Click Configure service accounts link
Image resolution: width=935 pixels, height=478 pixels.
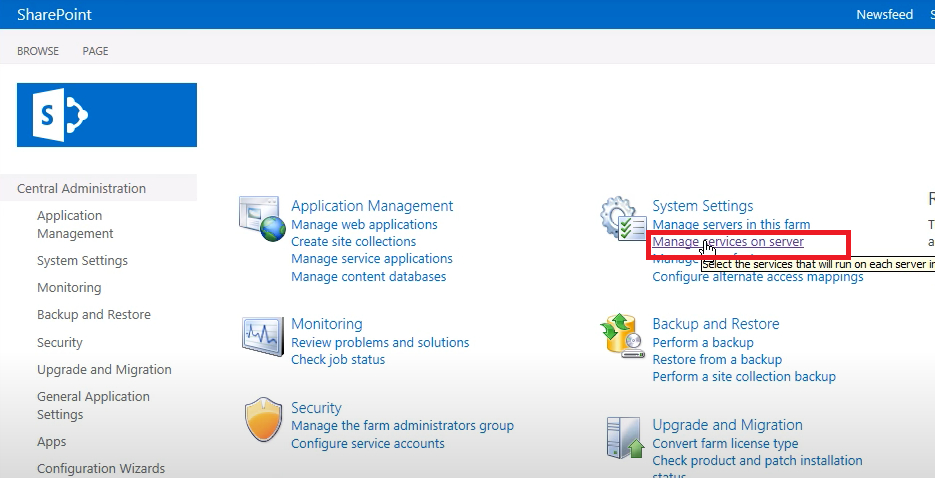click(368, 443)
